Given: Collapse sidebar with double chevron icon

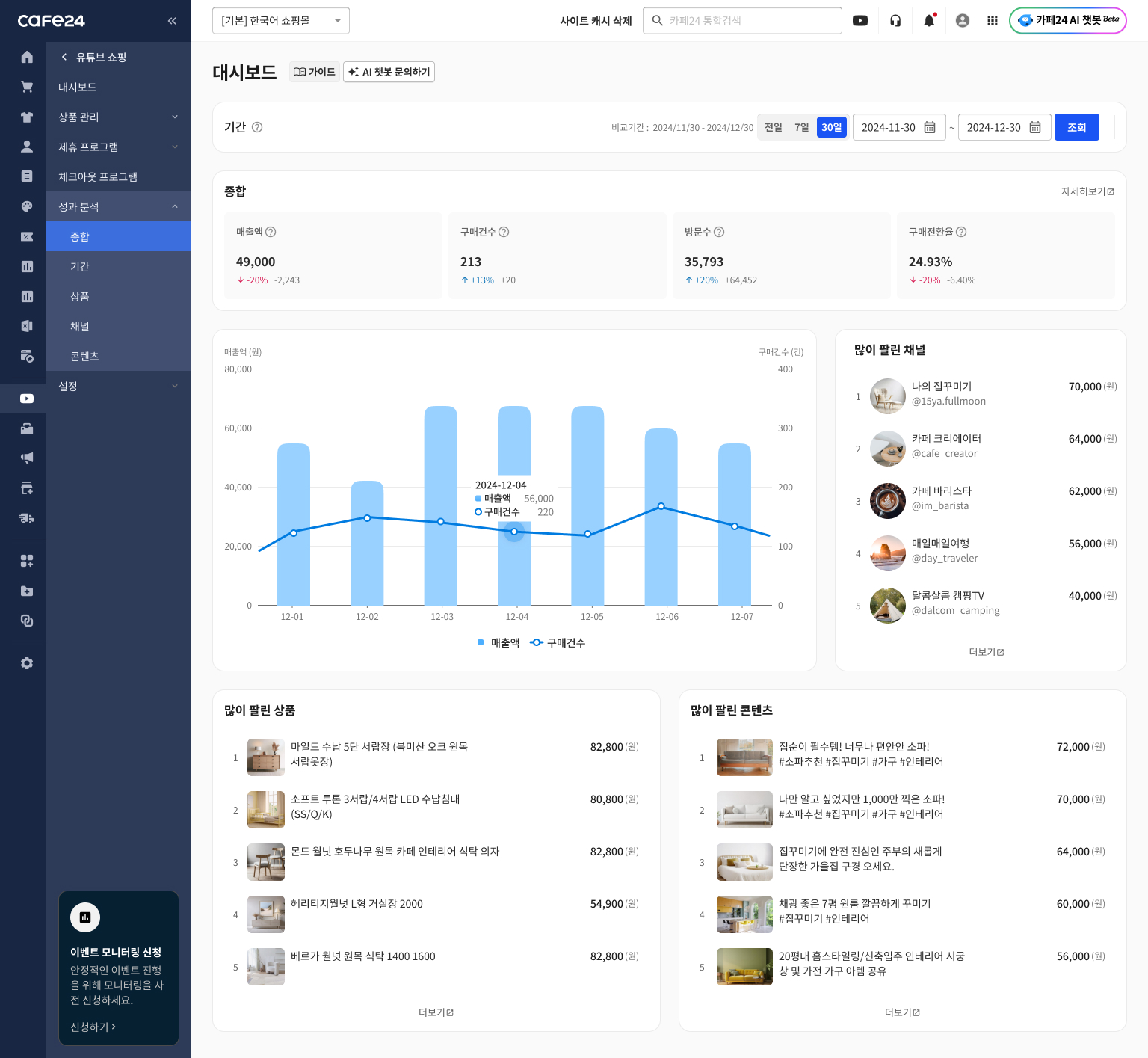Looking at the screenshot, I should (x=172, y=21).
